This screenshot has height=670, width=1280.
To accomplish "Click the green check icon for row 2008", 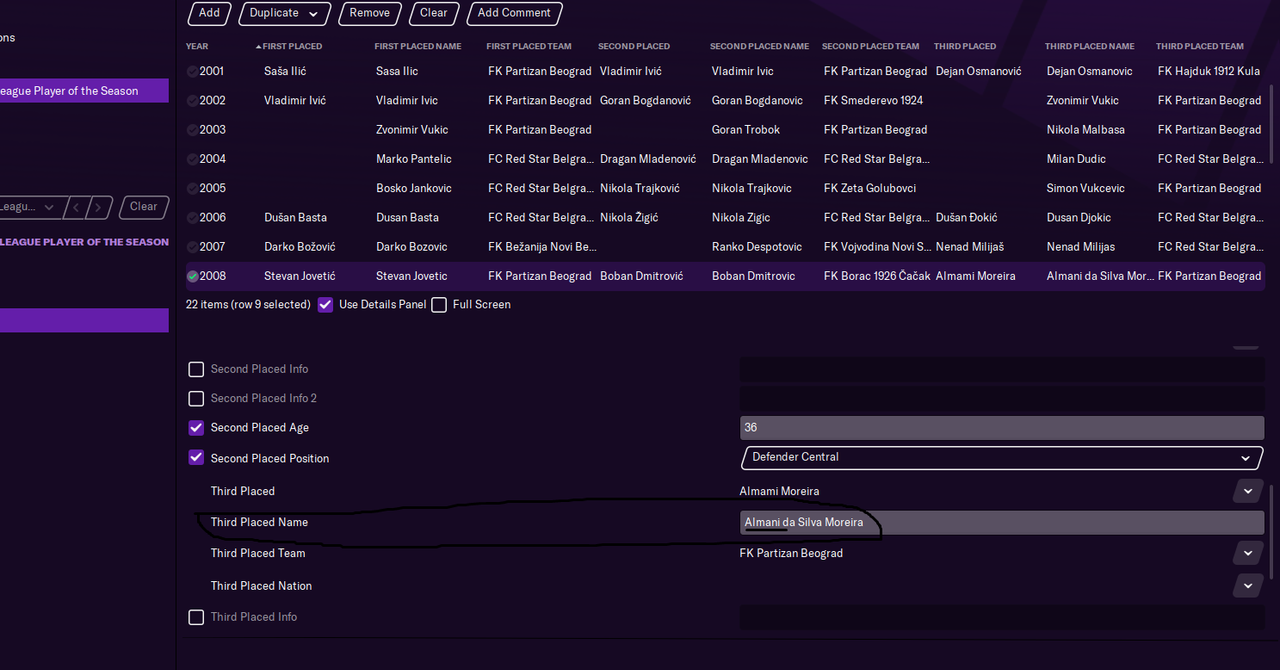I will tap(192, 276).
